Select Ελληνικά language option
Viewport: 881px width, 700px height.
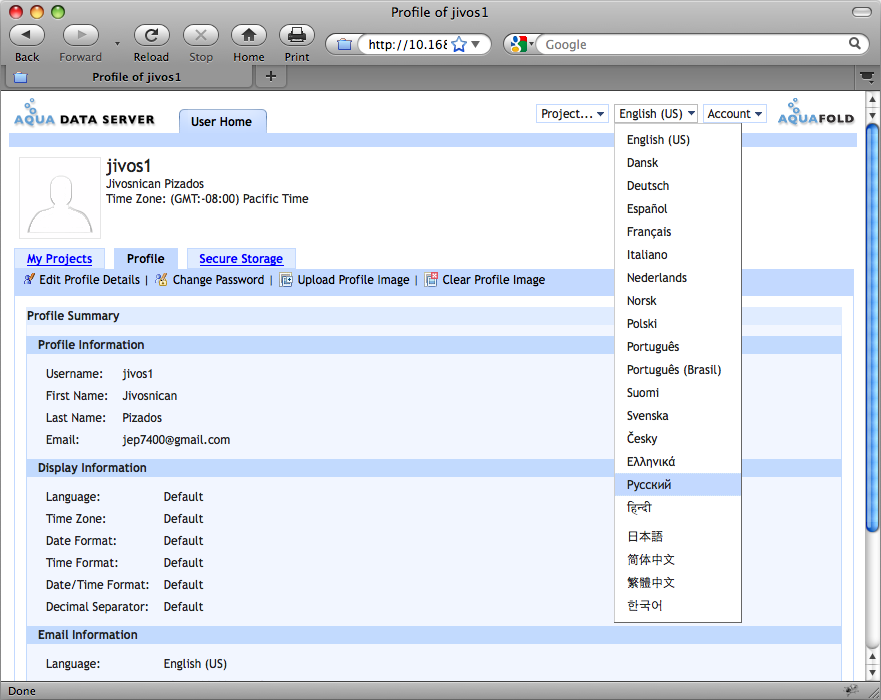[678, 462]
